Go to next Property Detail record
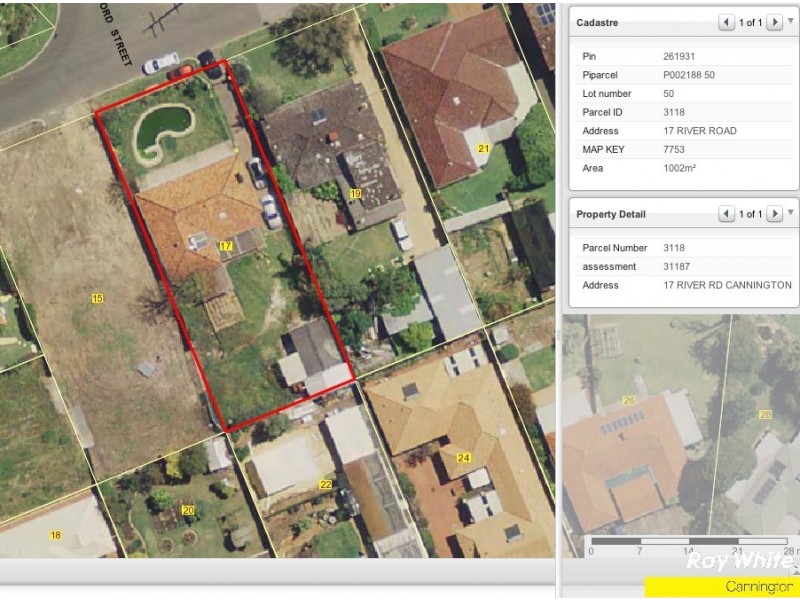Viewport: 800px width, 600px height. pos(774,214)
